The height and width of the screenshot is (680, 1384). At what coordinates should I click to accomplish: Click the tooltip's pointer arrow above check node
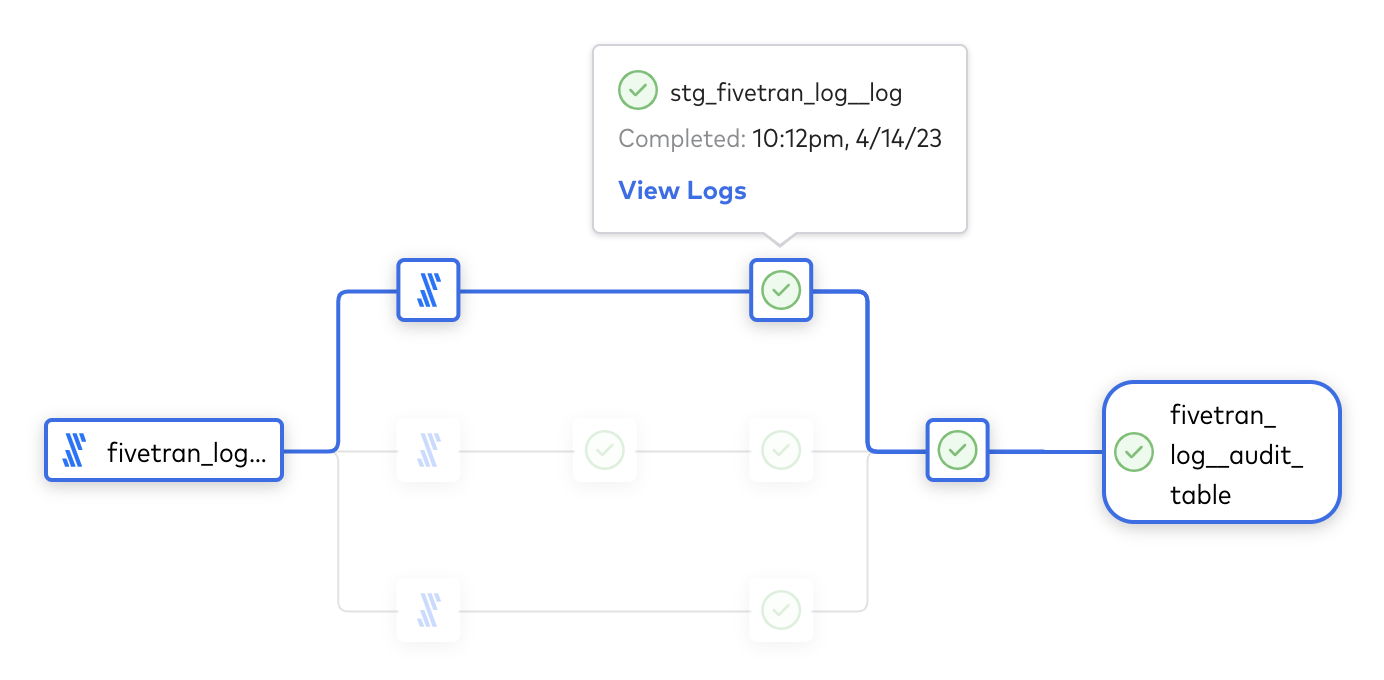[x=781, y=239]
